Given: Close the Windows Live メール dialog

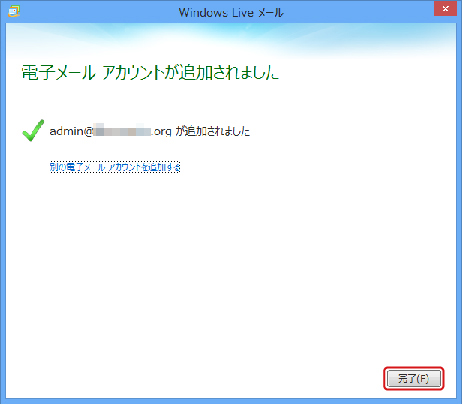Looking at the screenshot, I should click(445, 9).
